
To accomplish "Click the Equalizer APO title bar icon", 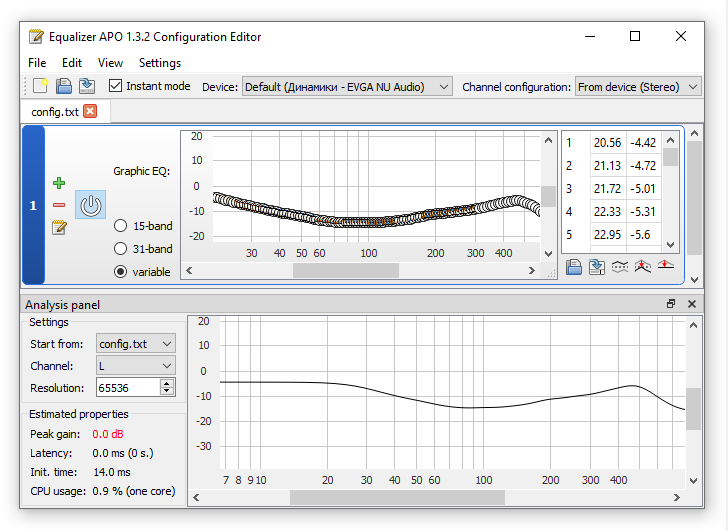I will point(36,36).
